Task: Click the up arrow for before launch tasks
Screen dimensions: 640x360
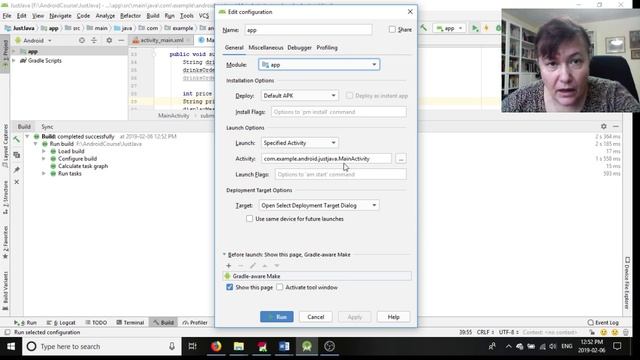Action: pyautogui.click(x=264, y=266)
